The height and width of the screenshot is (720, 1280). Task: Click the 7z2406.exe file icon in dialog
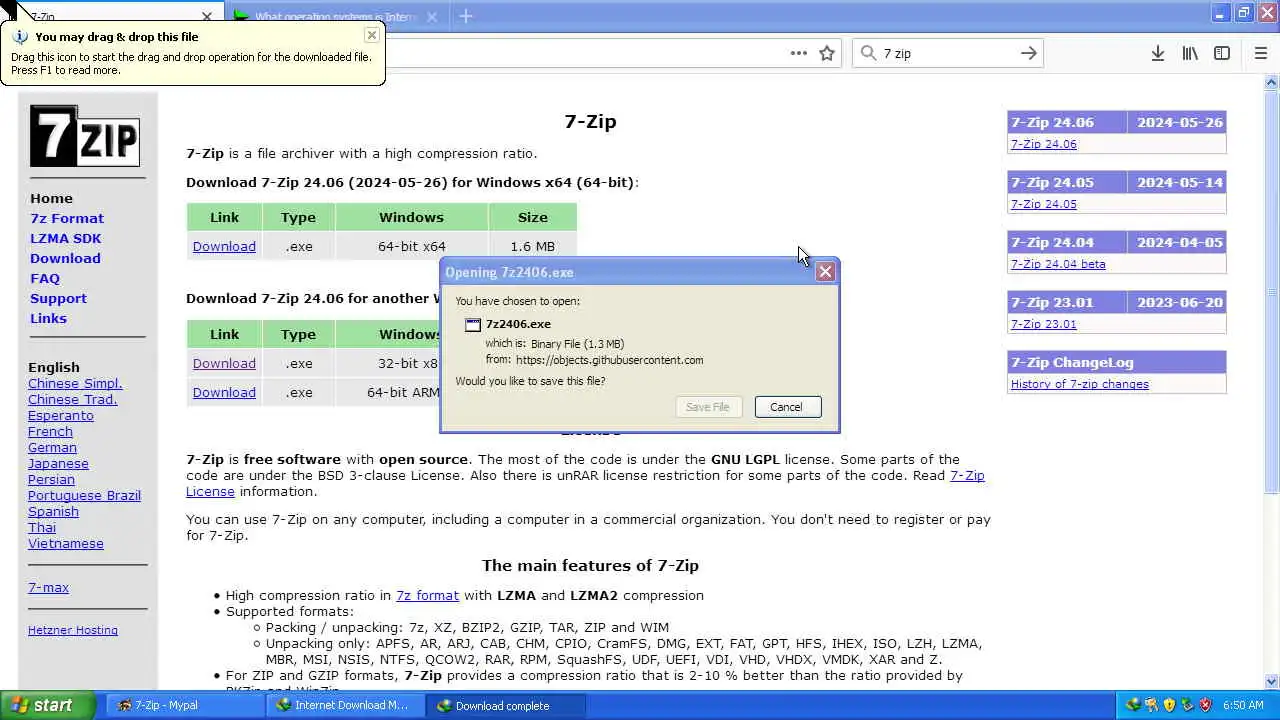pos(473,324)
